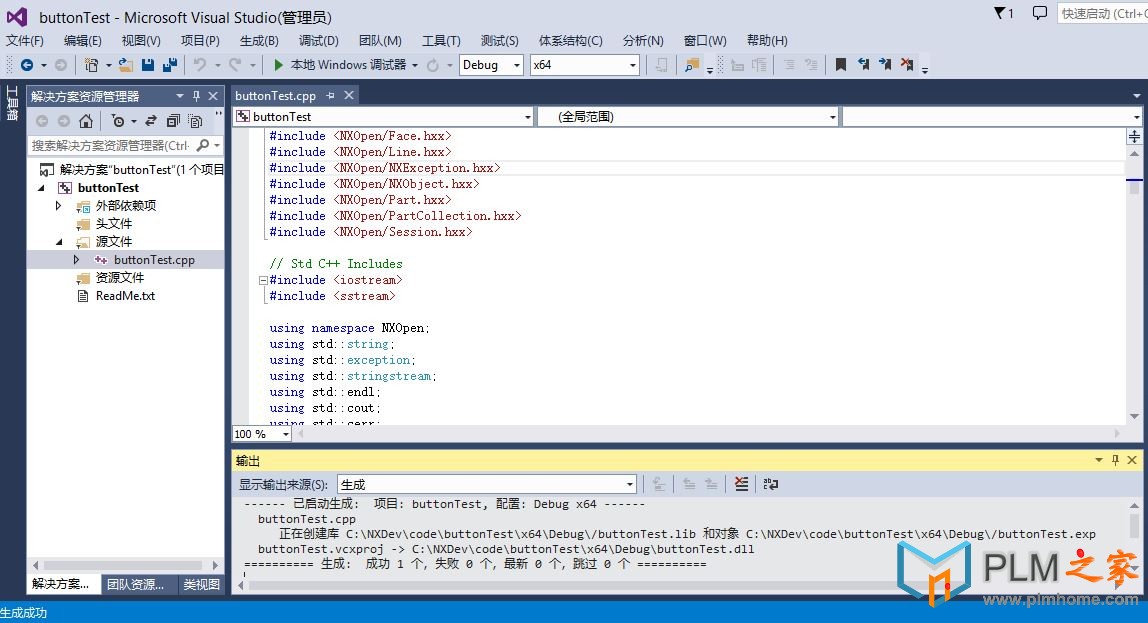Click the Undo arrow in the toolbar
The width and height of the screenshot is (1148, 623).
pos(199,65)
